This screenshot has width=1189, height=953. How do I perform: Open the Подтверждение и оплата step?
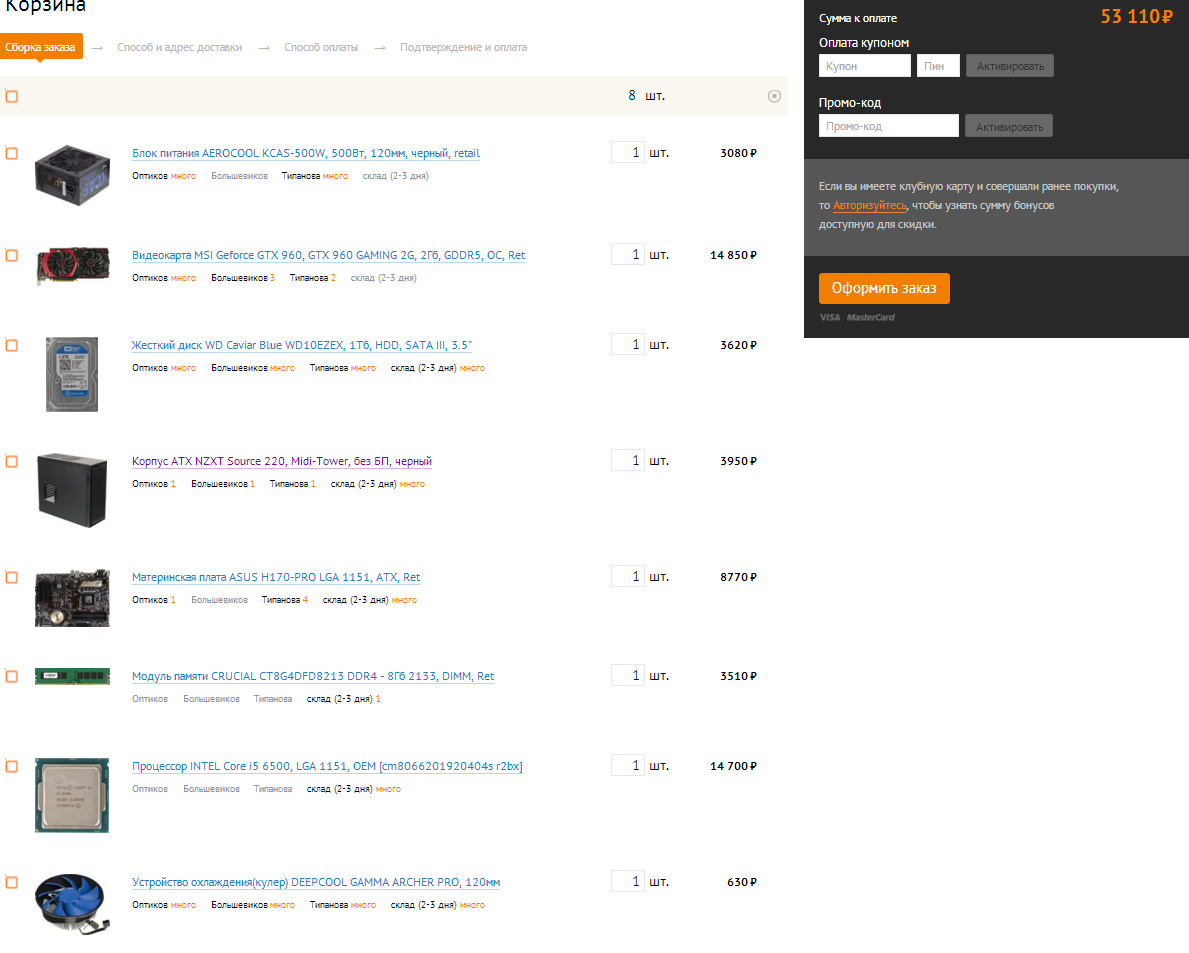click(463, 47)
